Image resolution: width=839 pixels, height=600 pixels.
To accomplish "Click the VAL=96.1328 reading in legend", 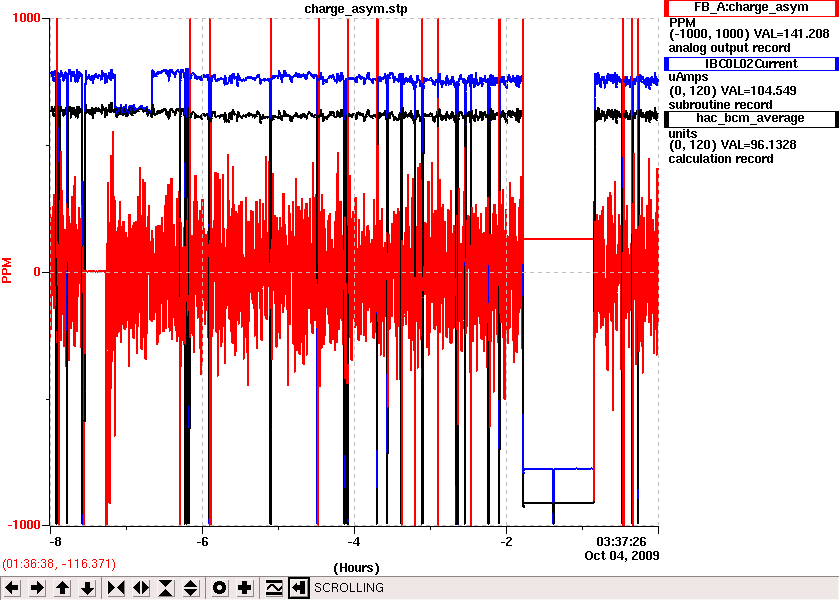I will pos(759,145).
